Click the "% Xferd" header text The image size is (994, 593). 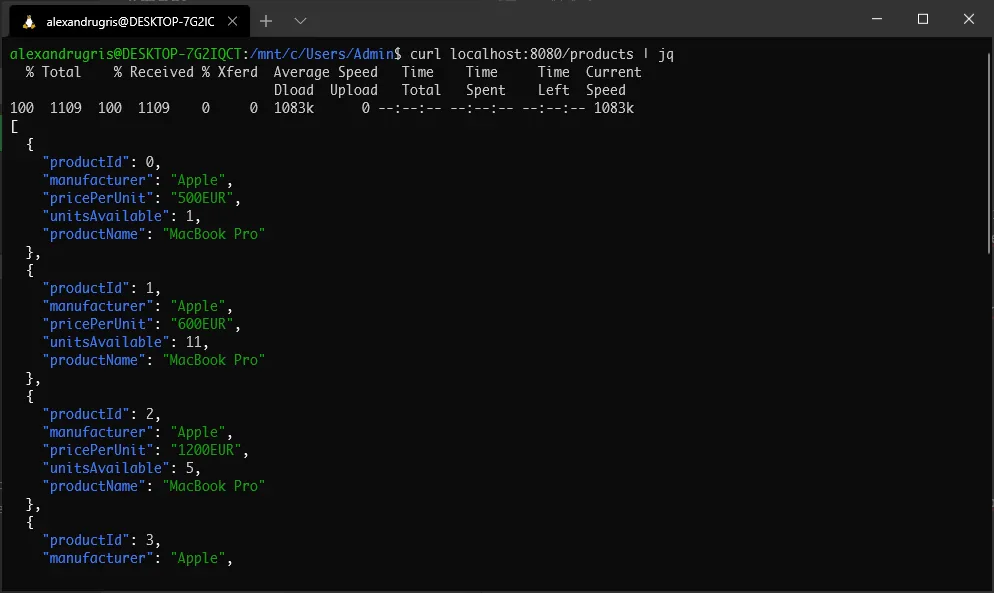click(x=229, y=72)
